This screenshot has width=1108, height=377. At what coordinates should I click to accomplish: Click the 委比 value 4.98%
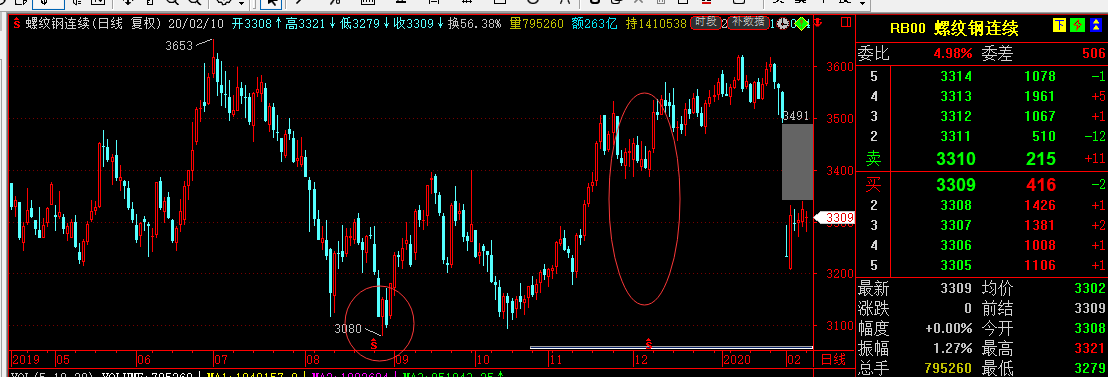pos(953,54)
